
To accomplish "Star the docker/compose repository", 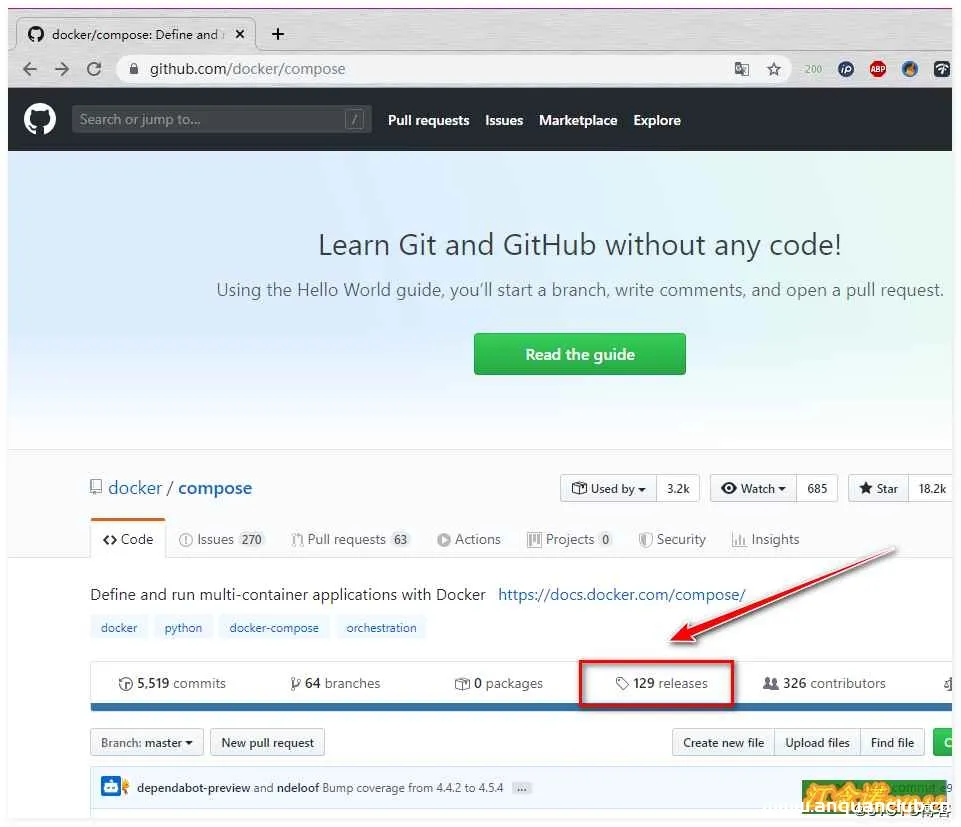I will tap(879, 488).
